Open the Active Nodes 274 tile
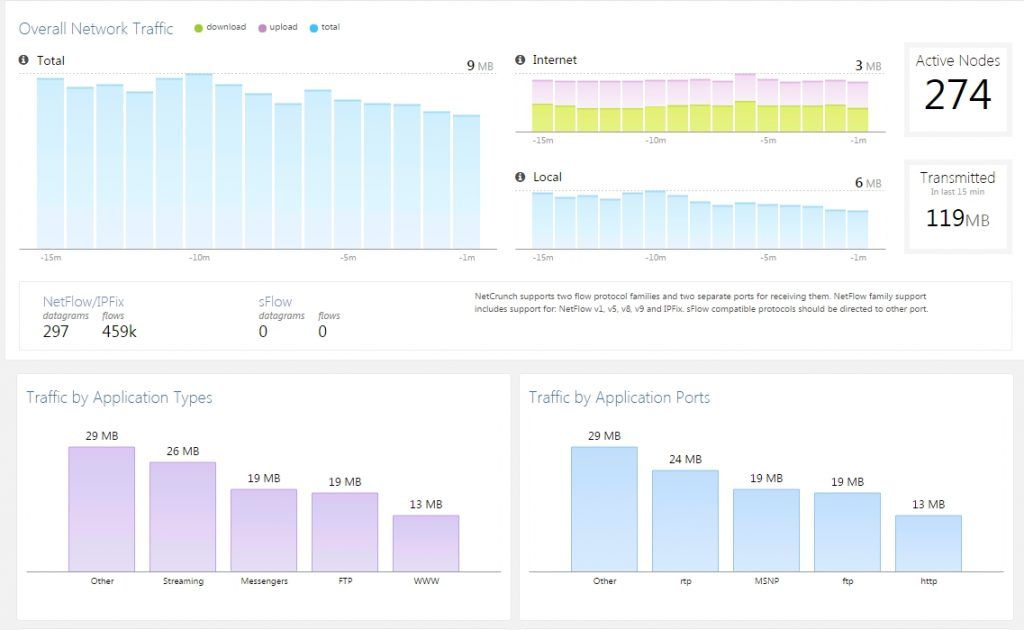Screen dimensions: 1024x630 (x=957, y=89)
